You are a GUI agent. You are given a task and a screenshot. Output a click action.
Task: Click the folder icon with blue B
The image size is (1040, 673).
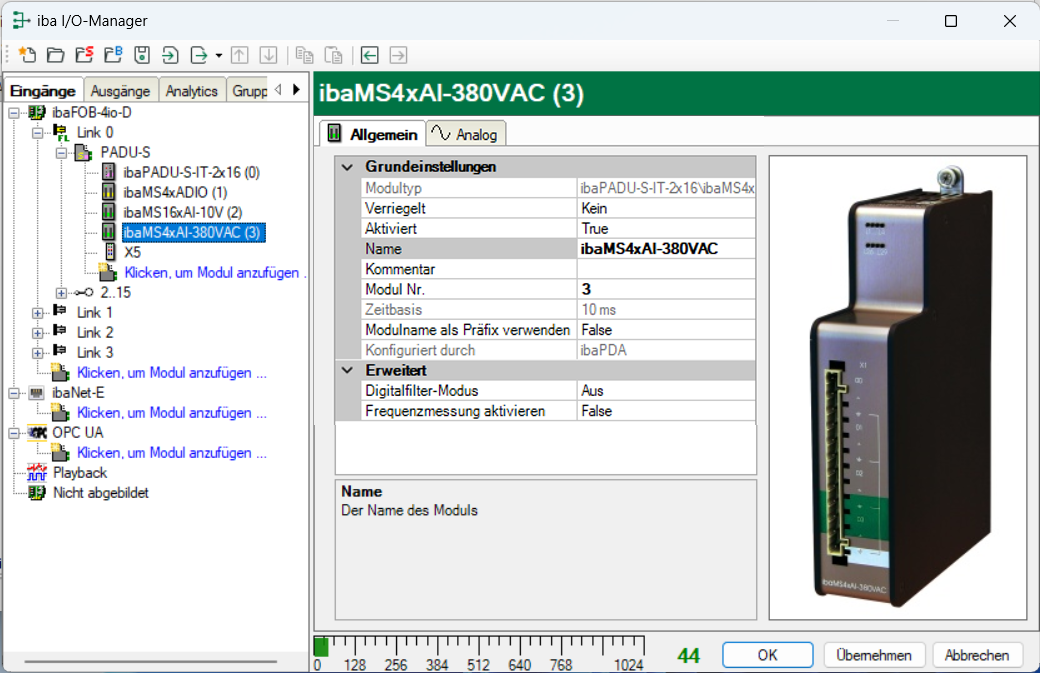point(113,55)
